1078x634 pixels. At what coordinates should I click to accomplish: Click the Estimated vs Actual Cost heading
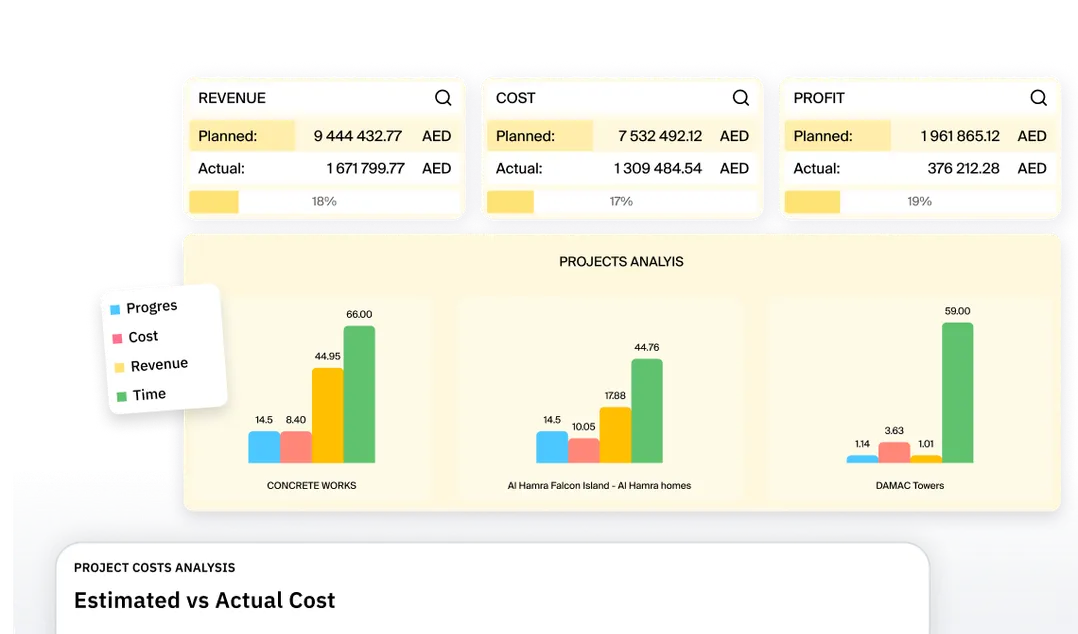tap(204, 600)
